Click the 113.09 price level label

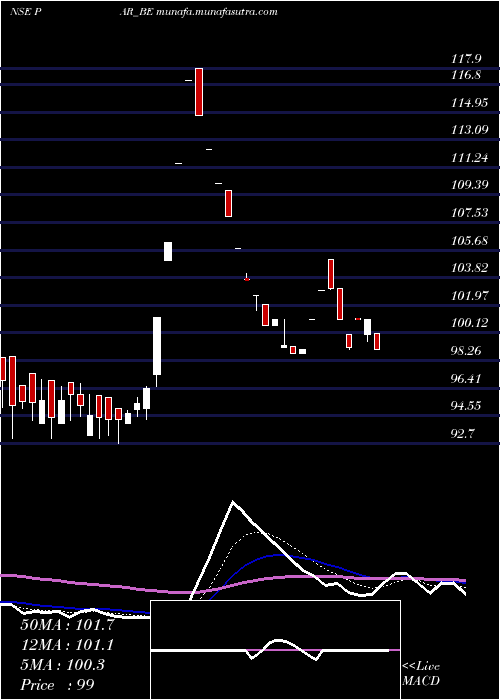pos(469,130)
